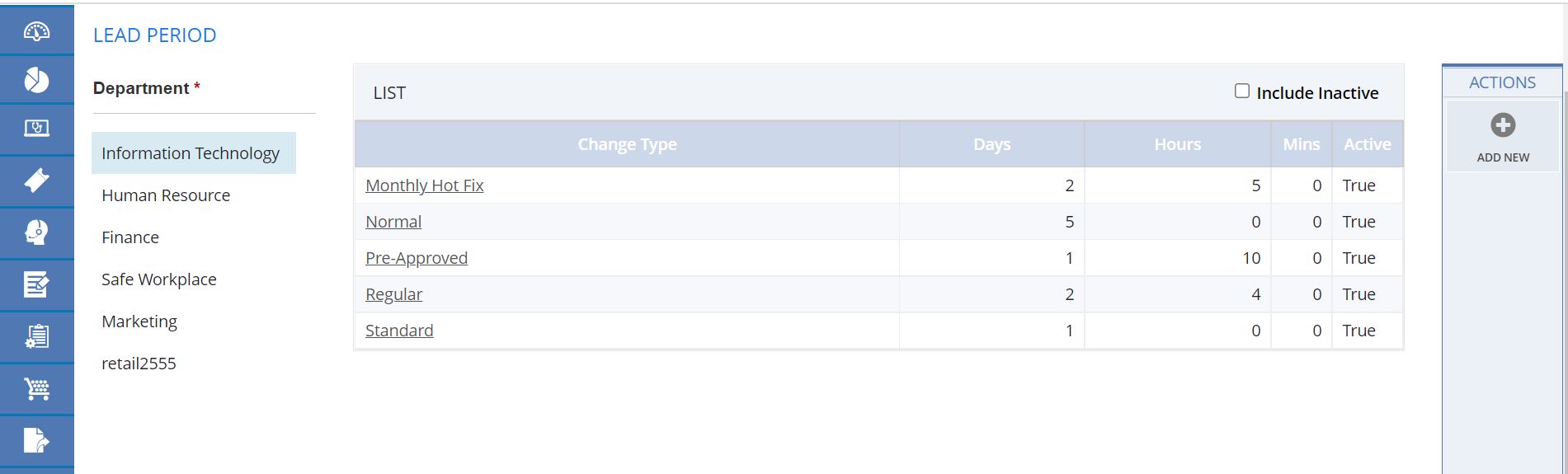Click the Add New plus icon
Screen dimensions: 1568x474
1503,125
